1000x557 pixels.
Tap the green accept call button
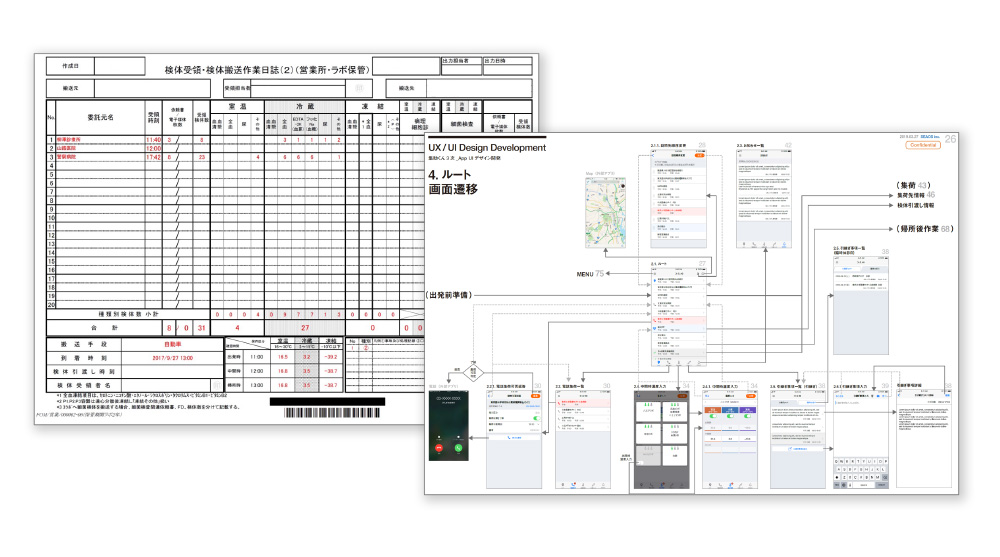(x=458, y=449)
